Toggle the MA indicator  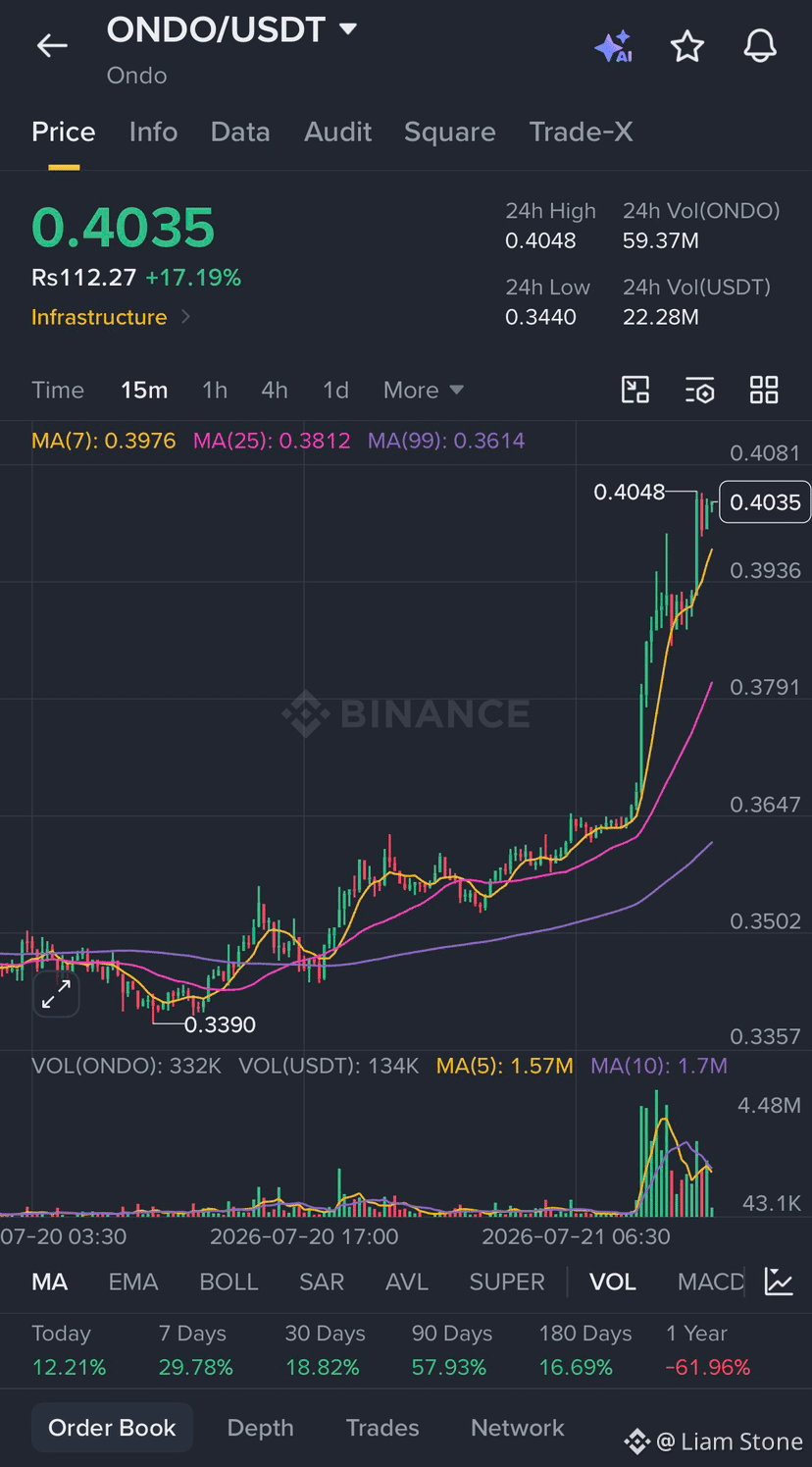click(49, 1282)
